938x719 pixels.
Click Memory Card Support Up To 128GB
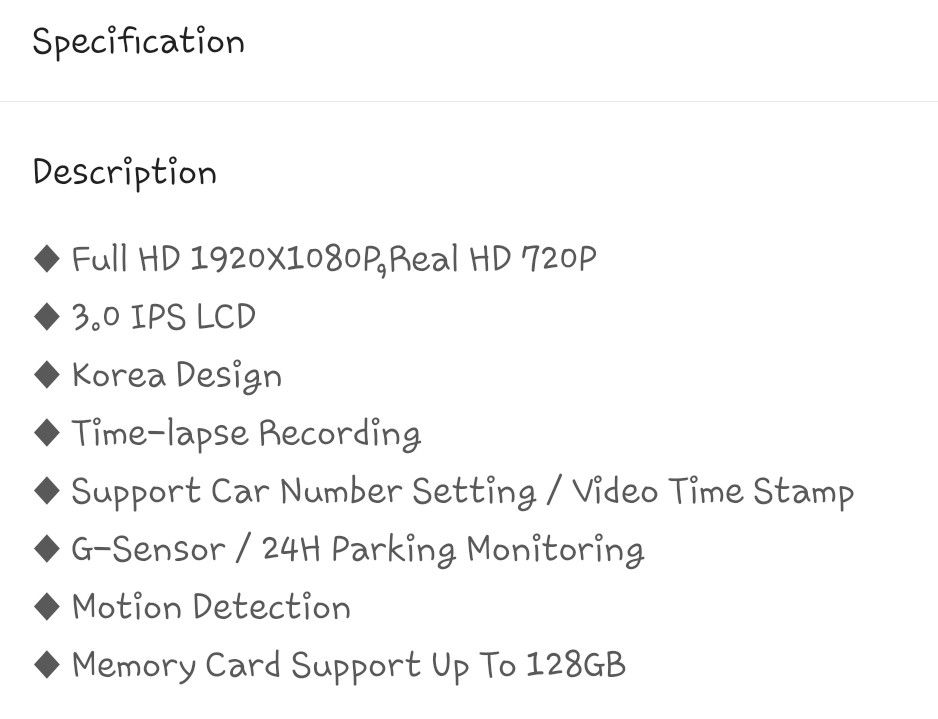349,666
